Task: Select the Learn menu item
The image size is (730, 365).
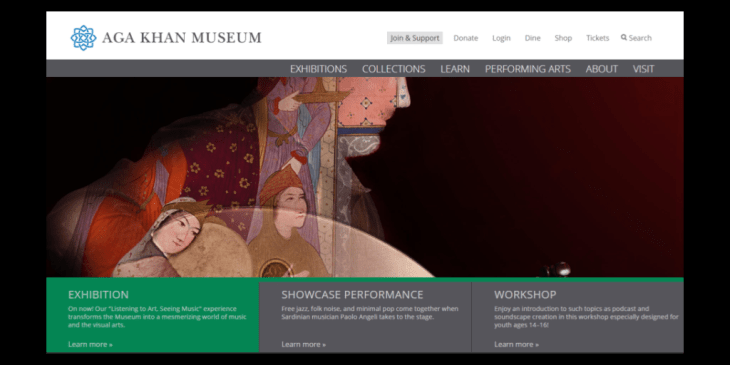Action: coord(455,69)
